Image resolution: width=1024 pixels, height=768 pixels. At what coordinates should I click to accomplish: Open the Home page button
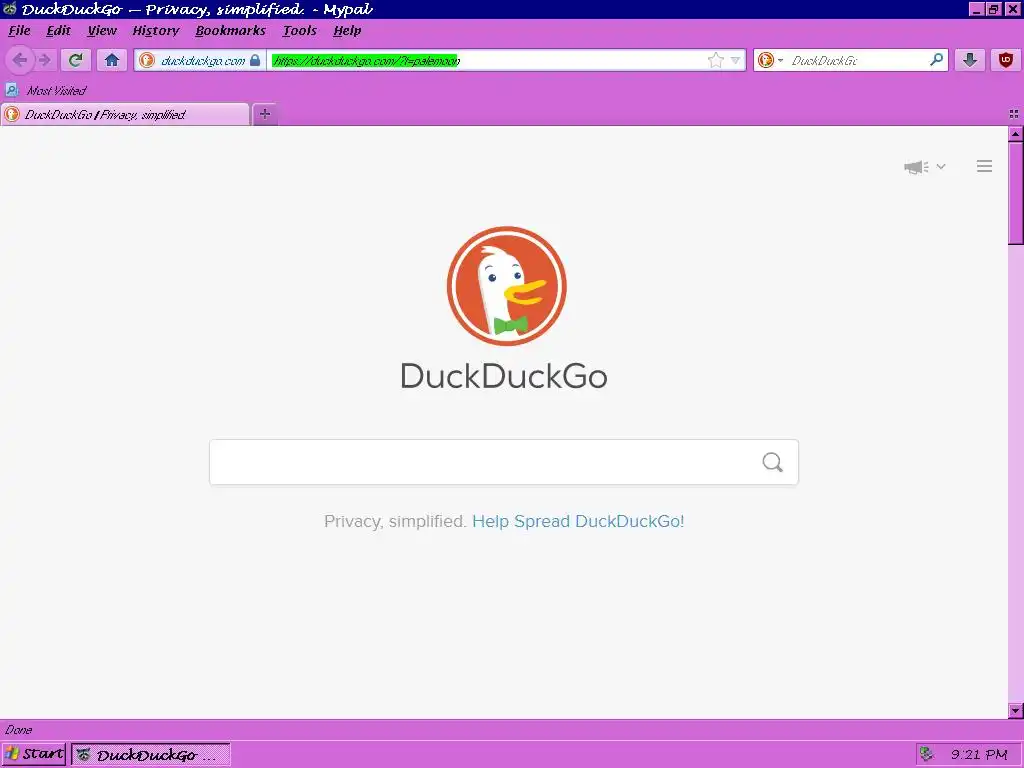click(x=112, y=60)
